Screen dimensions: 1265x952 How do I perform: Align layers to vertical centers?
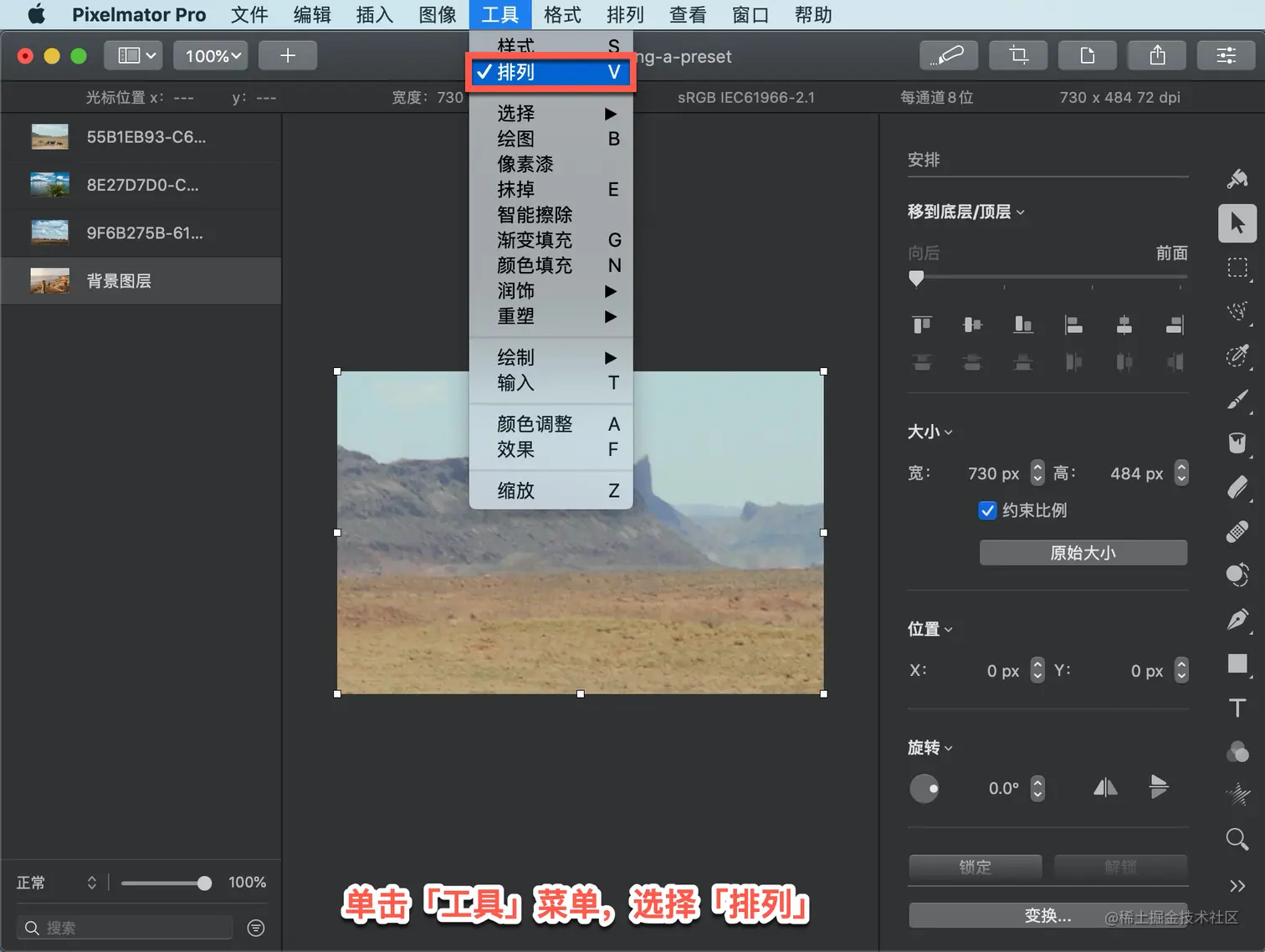972,324
